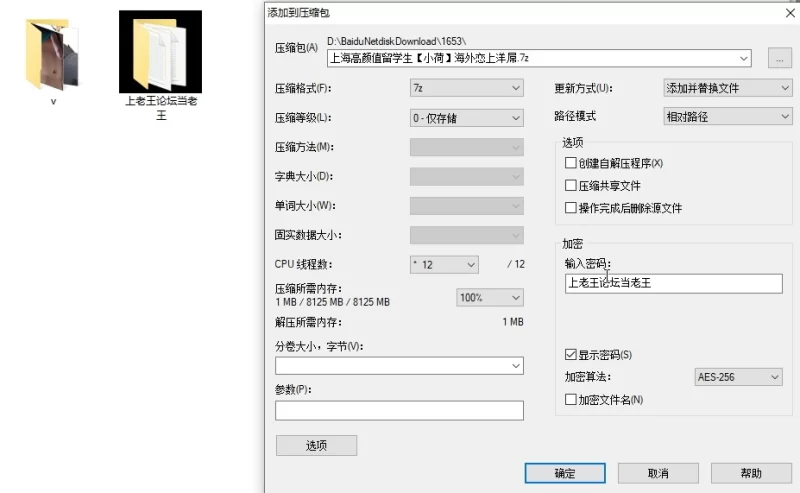Click the 确定 button
Image resolution: width=800 pixels, height=493 pixels.
tap(565, 473)
